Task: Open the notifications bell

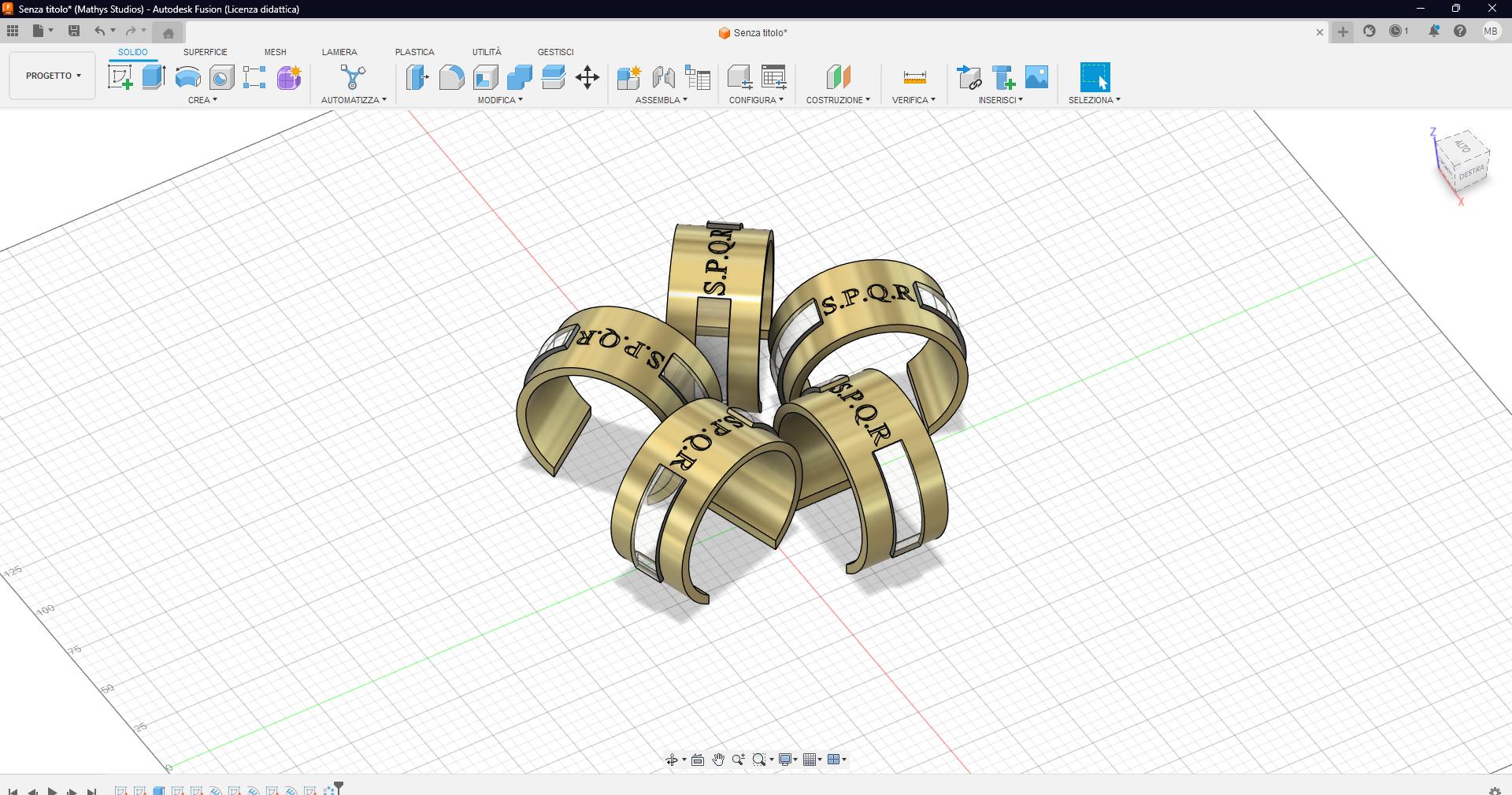Action: 1434,31
